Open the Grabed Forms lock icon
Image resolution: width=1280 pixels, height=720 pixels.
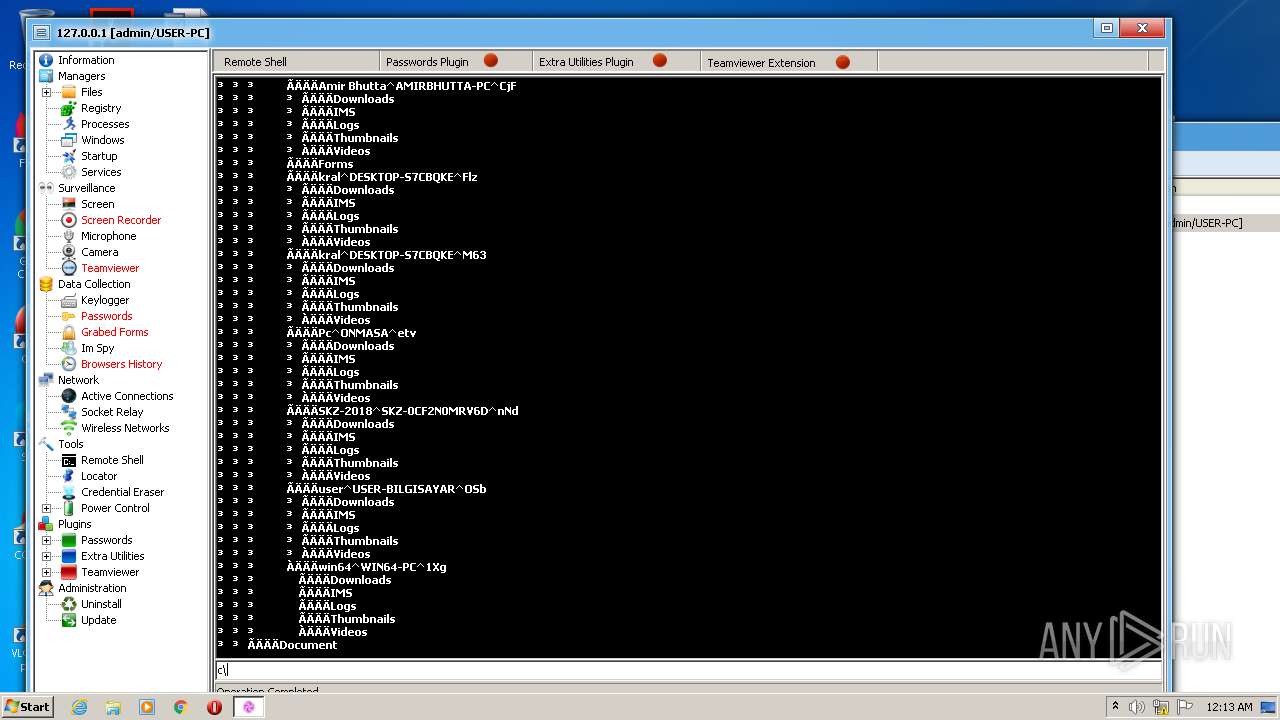pos(69,332)
